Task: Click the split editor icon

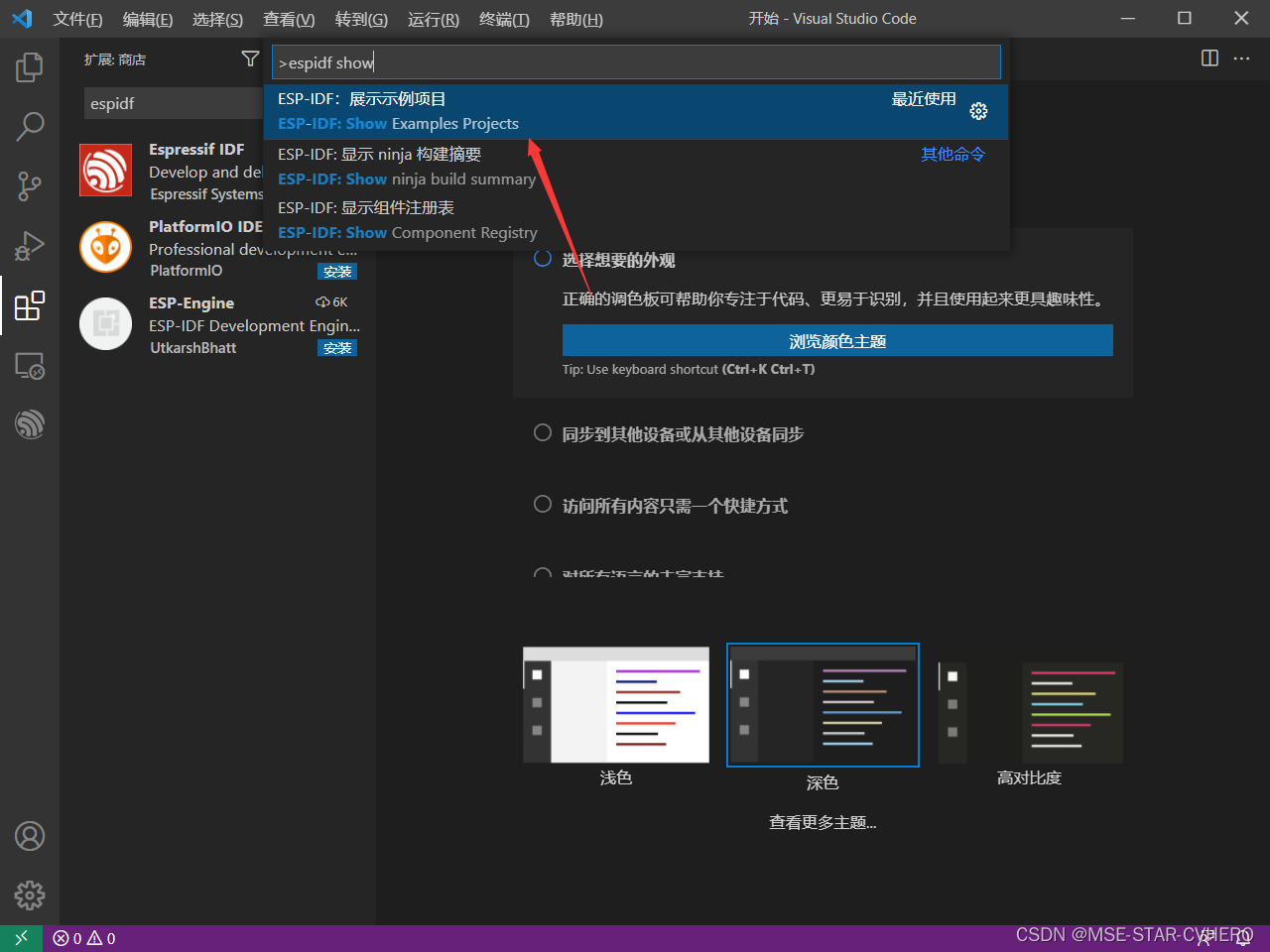Action: tap(1209, 59)
